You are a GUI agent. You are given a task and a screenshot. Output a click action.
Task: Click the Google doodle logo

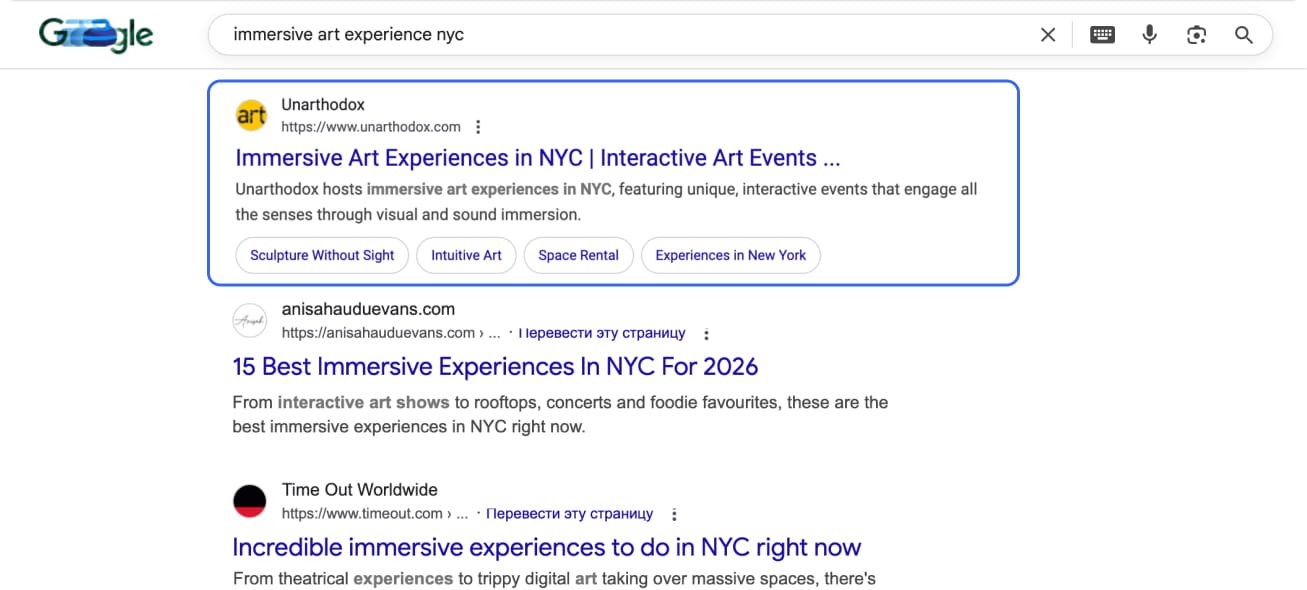click(96, 35)
